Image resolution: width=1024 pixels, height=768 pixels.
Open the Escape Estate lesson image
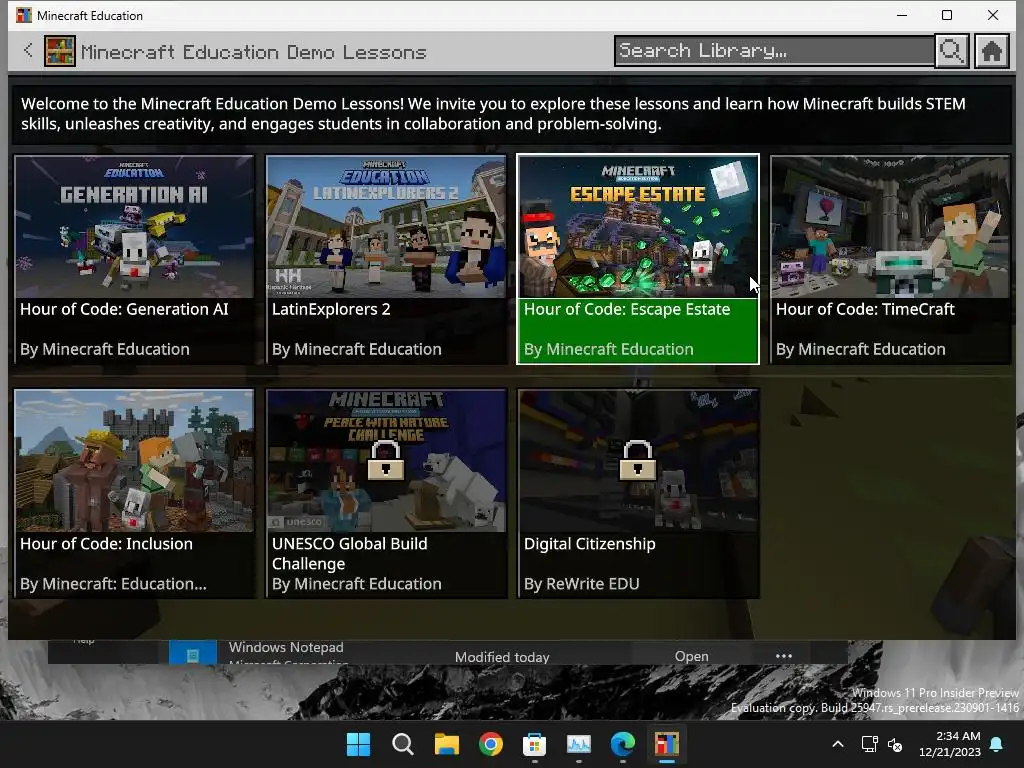click(x=638, y=227)
